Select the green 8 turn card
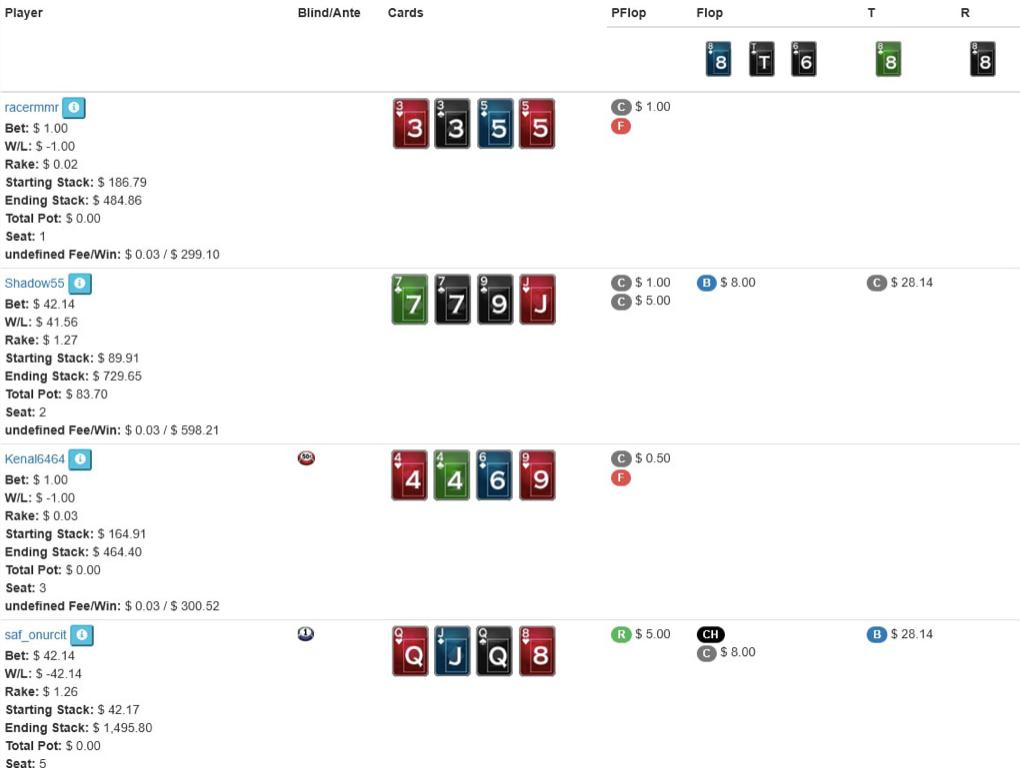Image resolution: width=1020 pixels, height=768 pixels. [x=888, y=60]
